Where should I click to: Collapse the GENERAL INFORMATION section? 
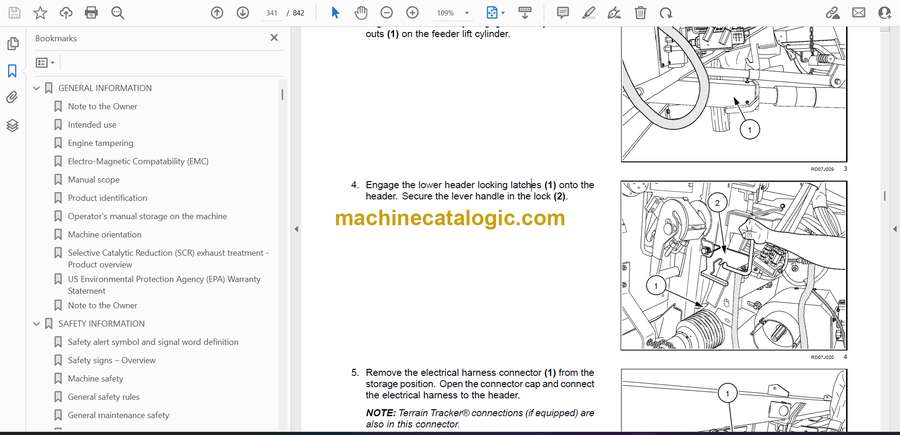tap(37, 88)
